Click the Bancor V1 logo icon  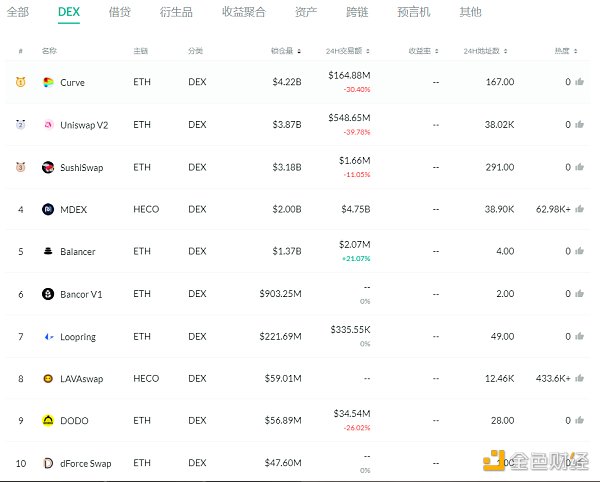coord(48,294)
